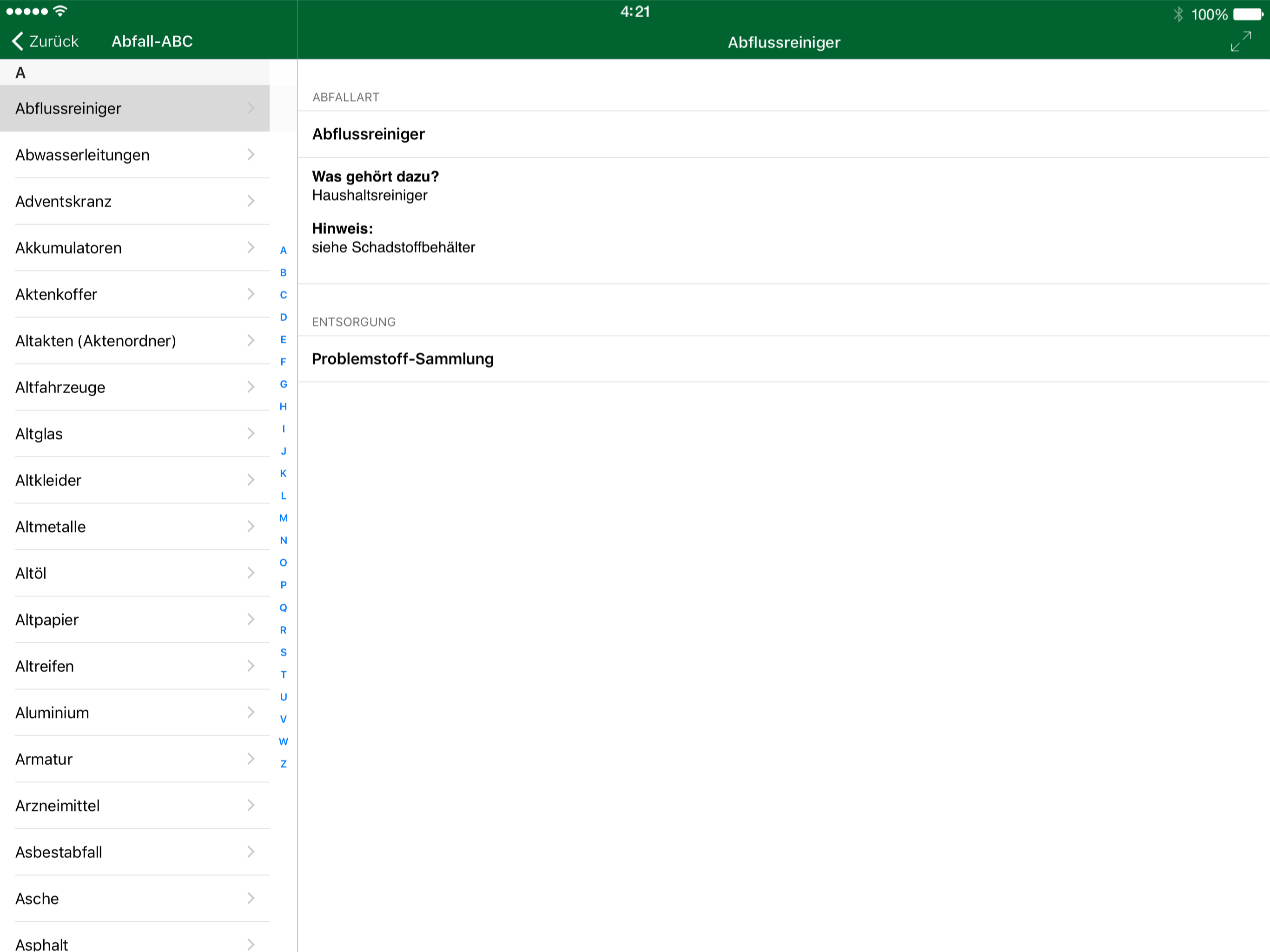The image size is (1270, 952).
Task: Open Adventskranz entry
Action: tap(134, 202)
